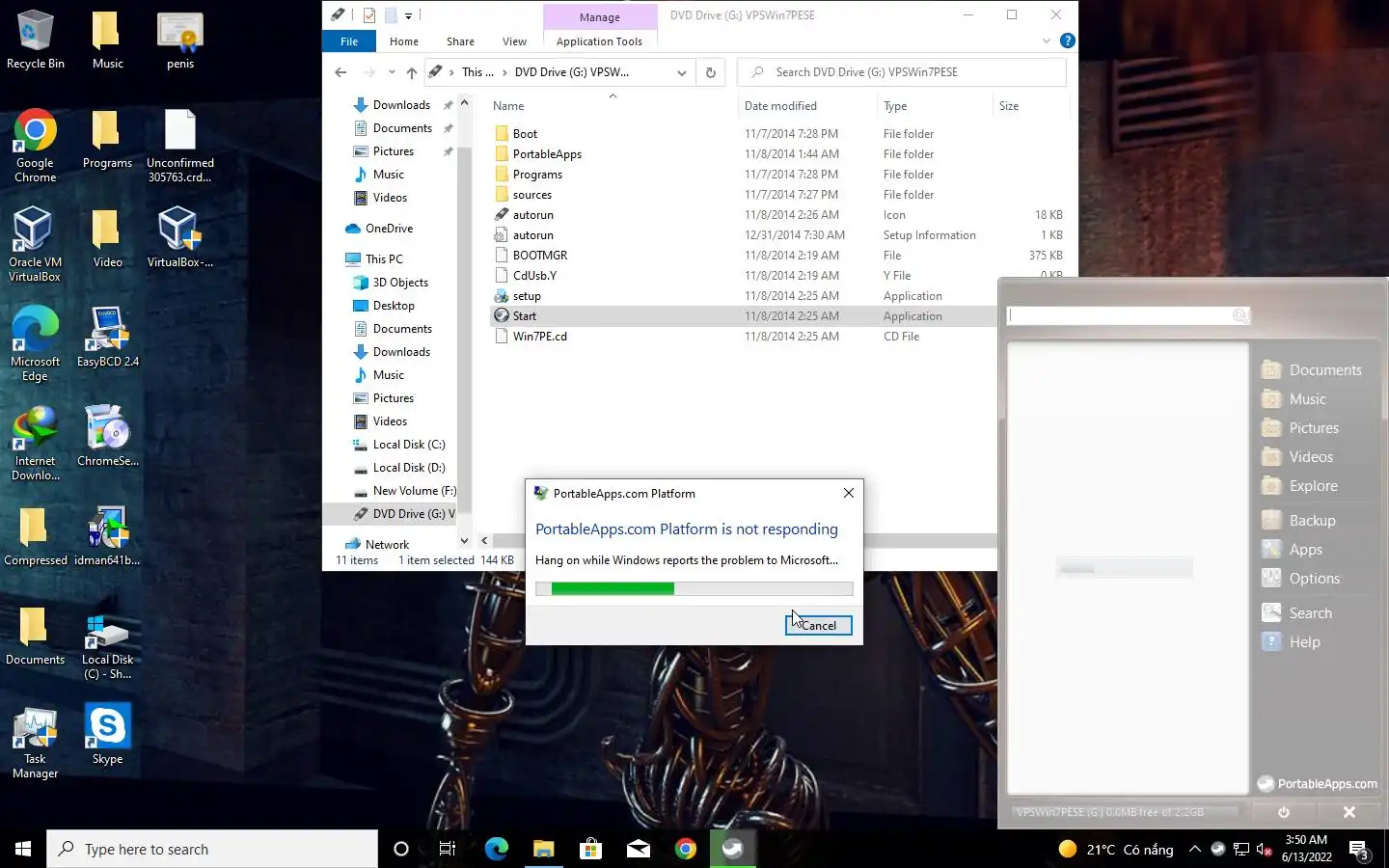
Task: Click the X at the bottom of the PortableApps menu
Action: tap(1349, 812)
